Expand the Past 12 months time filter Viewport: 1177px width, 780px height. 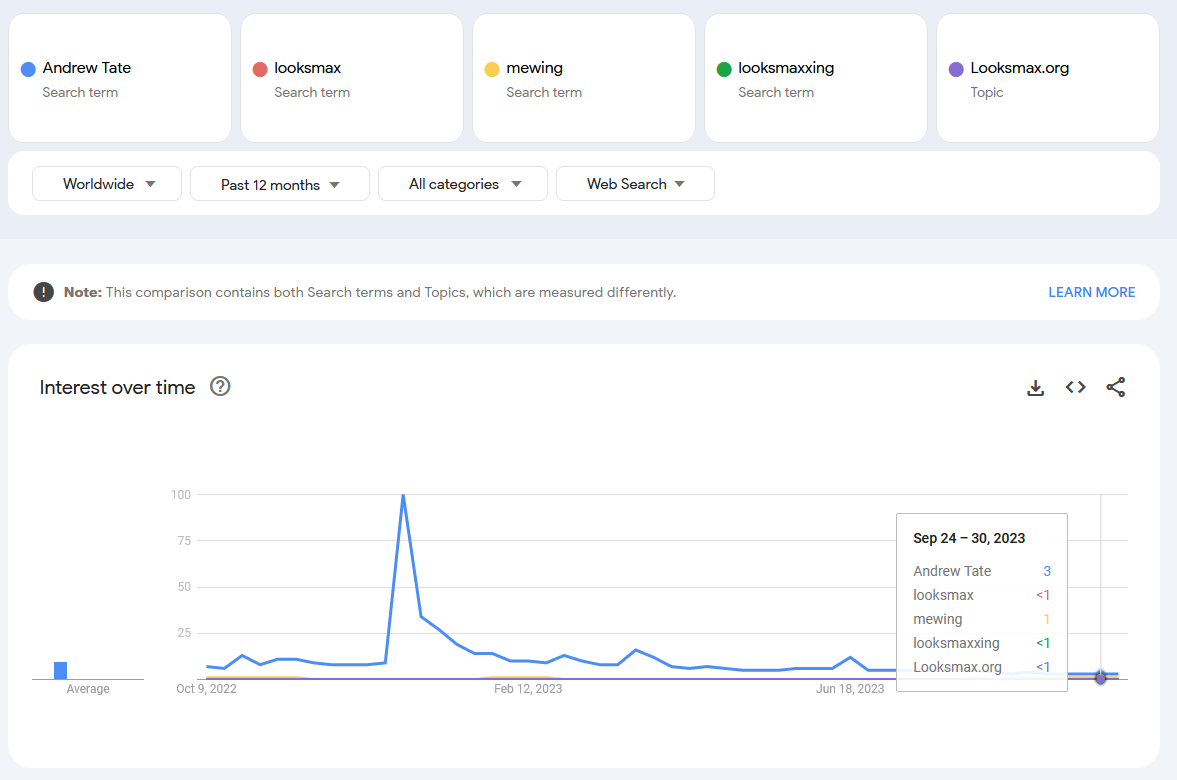(280, 184)
